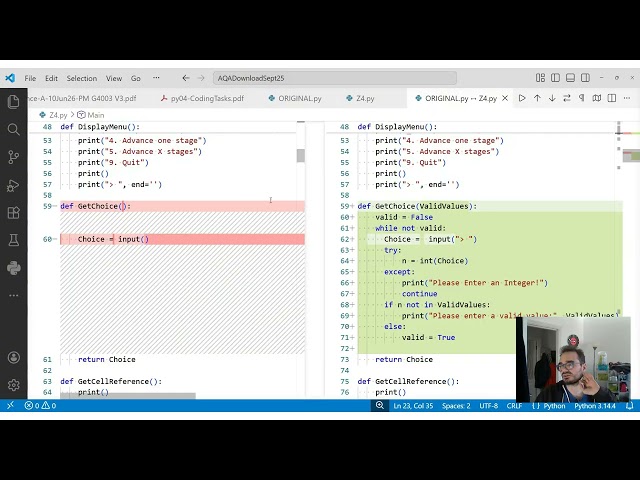Open the Source Control view
This screenshot has width=640, height=480.
[13, 157]
